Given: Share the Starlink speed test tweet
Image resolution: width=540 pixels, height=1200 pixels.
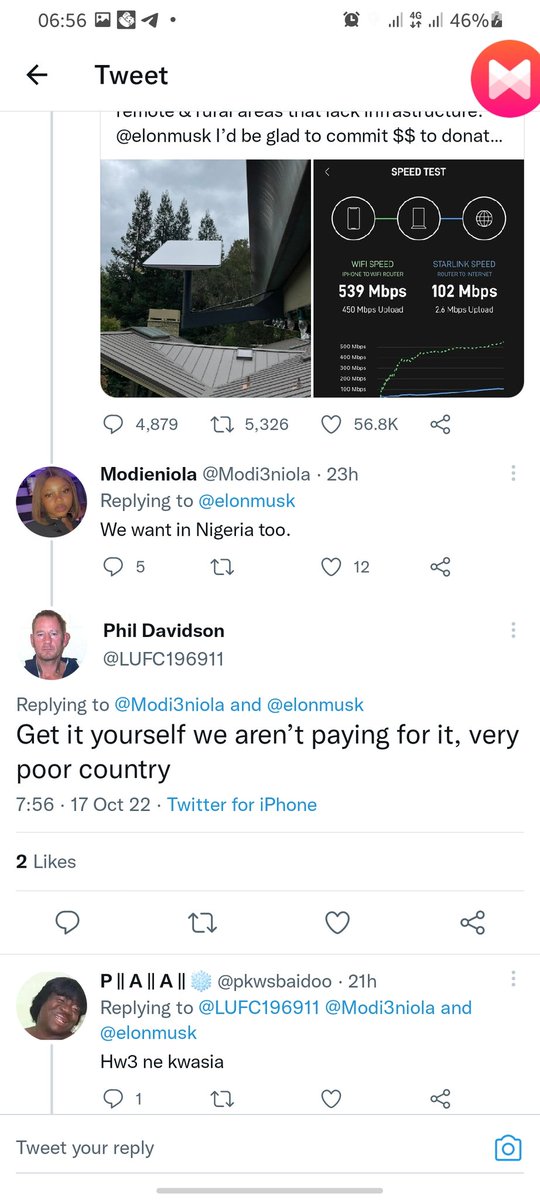Looking at the screenshot, I should (x=440, y=424).
